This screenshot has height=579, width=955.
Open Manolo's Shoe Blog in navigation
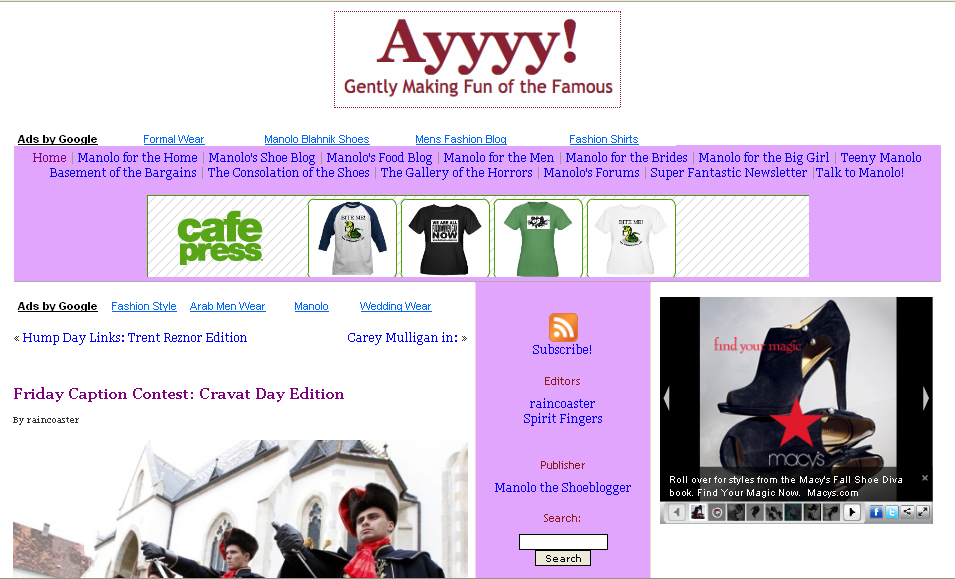pyautogui.click(x=262, y=158)
